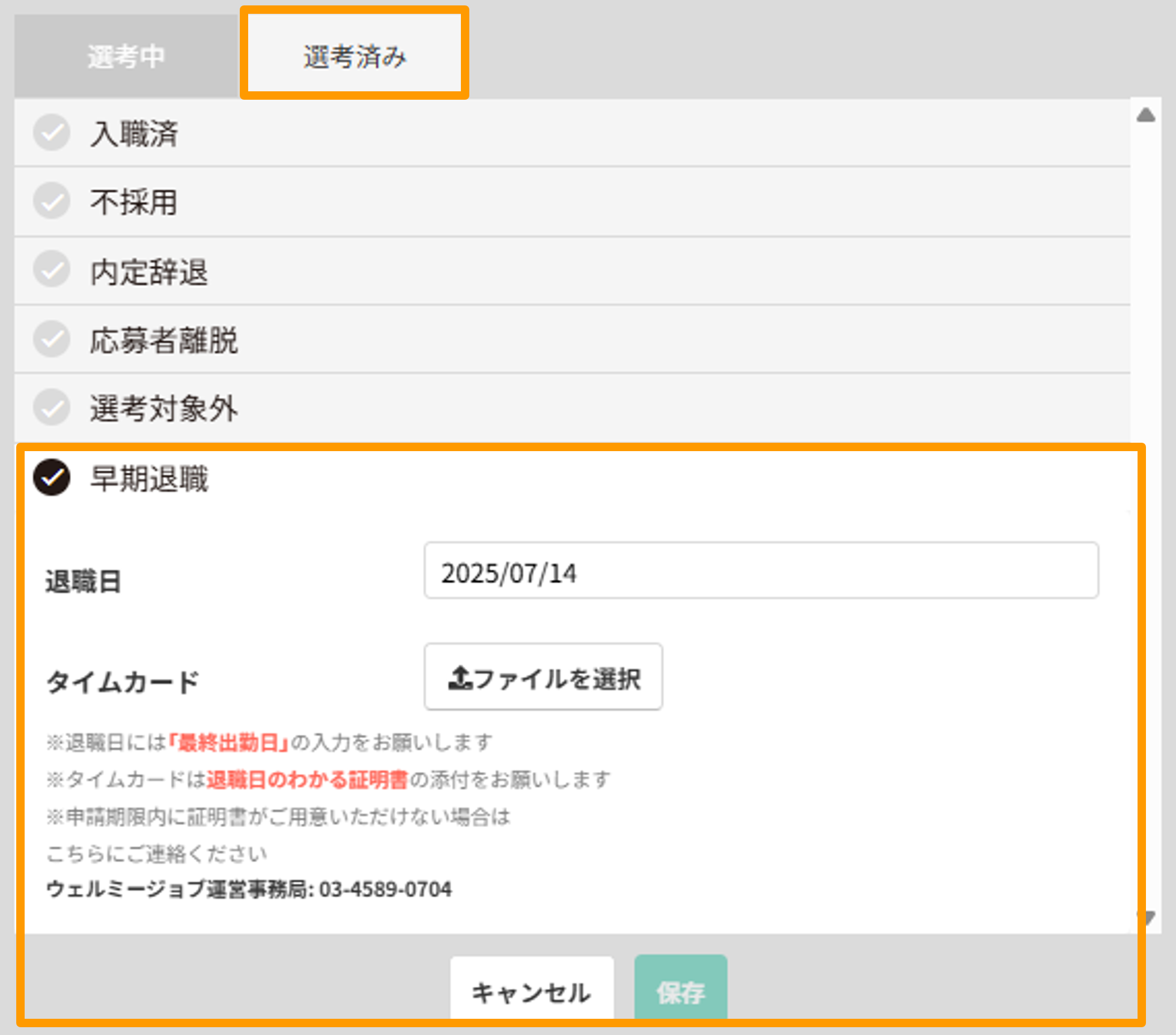Screen dimensions: 1176x1035
Task: Click the upload icon on ファイルを選択 button
Action: pyautogui.click(x=460, y=676)
